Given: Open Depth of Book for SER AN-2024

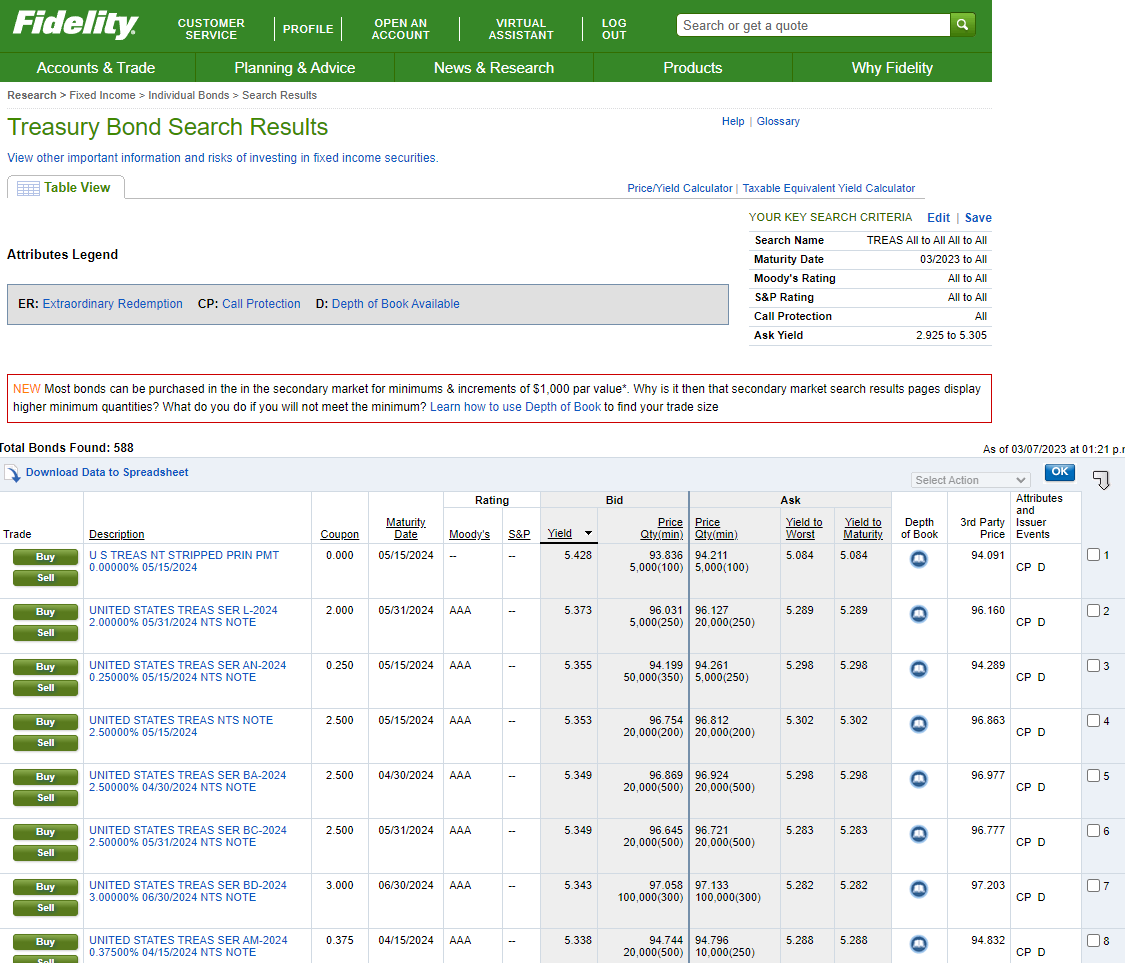Looking at the screenshot, I should click(918, 669).
